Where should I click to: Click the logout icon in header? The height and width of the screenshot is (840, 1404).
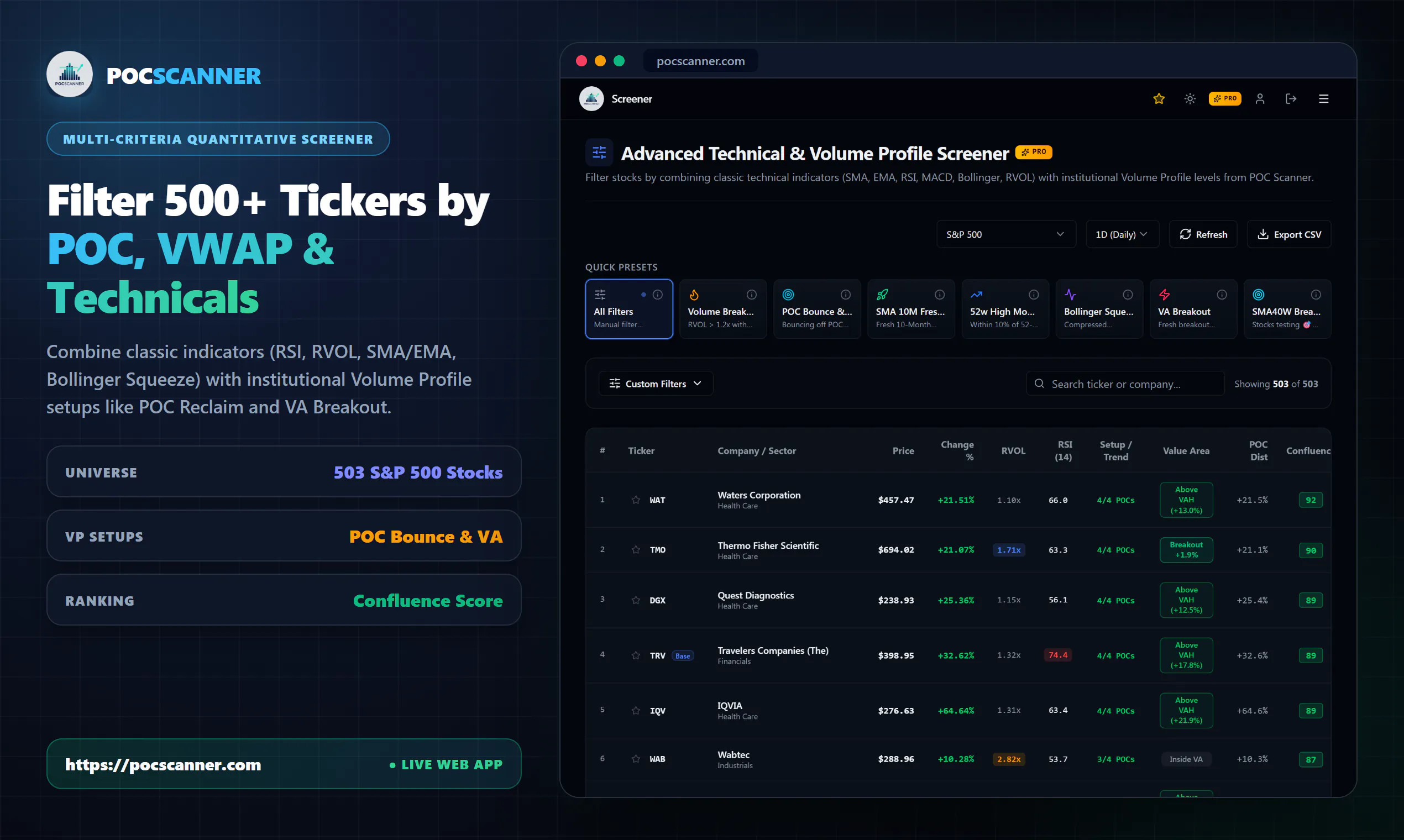[1291, 98]
